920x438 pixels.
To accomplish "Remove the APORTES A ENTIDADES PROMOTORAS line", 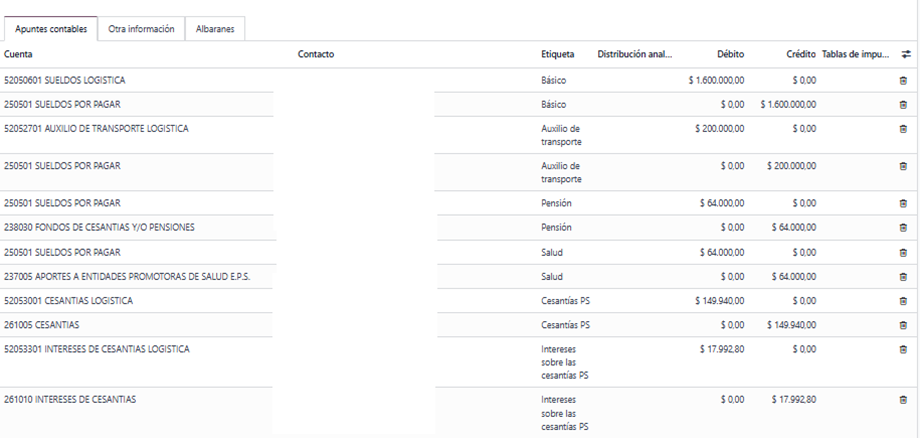I will point(903,277).
